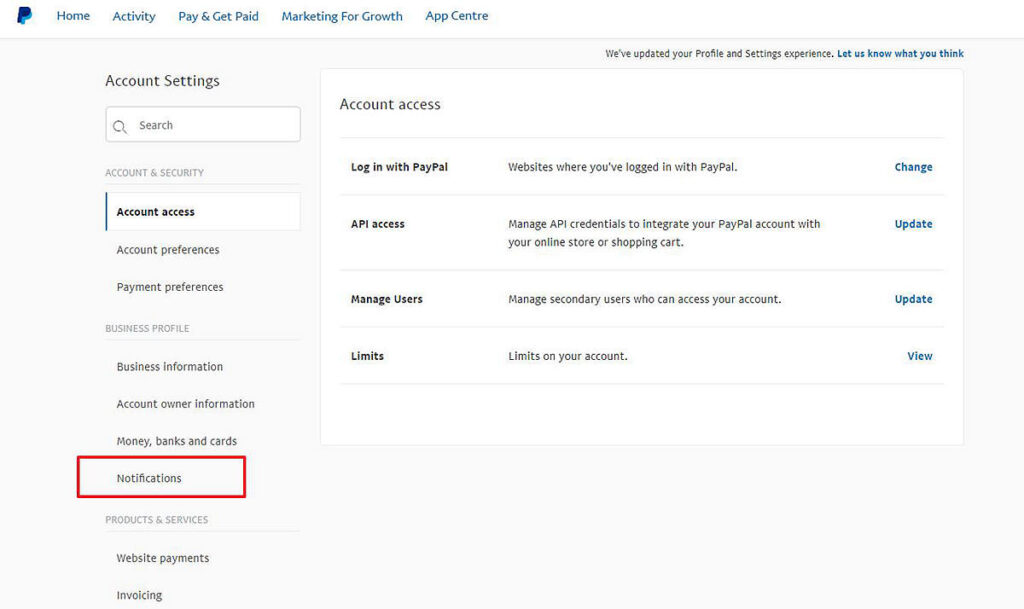Click View for account Limits
This screenshot has height=609, width=1024.
[x=920, y=356]
